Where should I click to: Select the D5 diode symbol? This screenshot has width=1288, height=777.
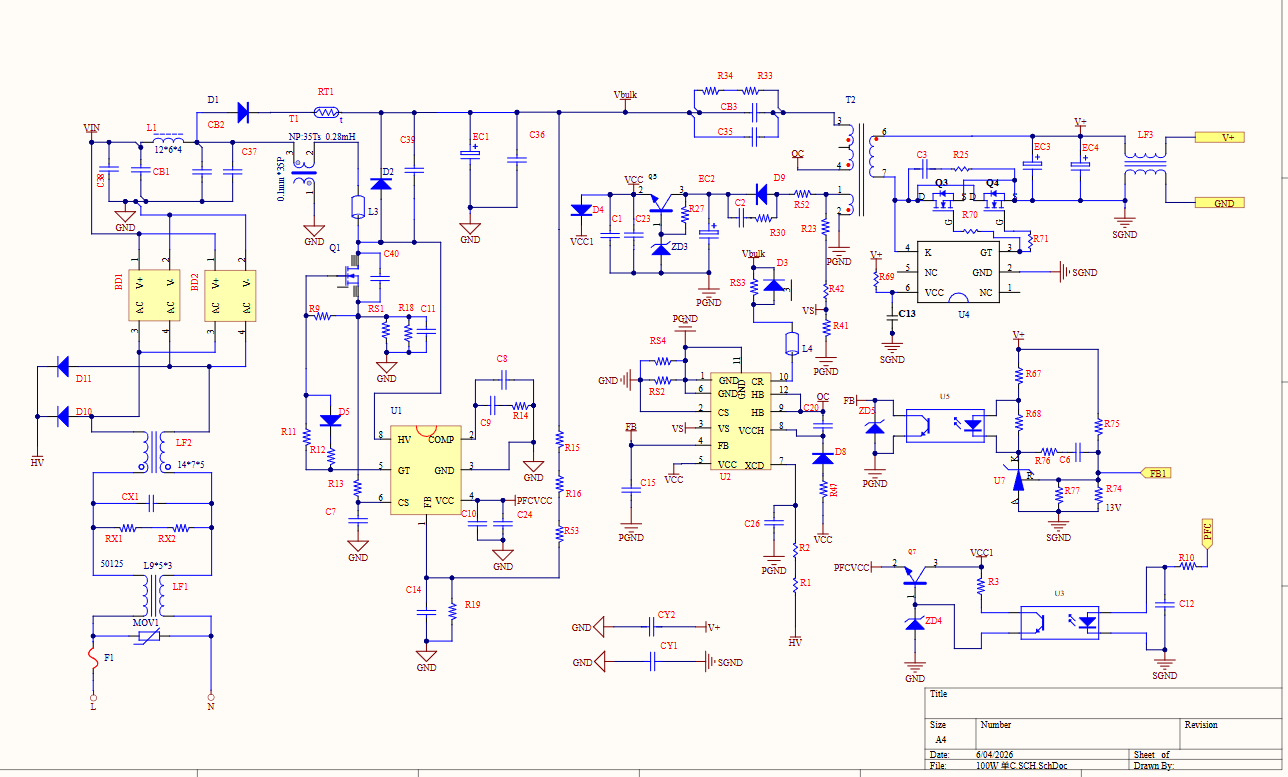330,420
